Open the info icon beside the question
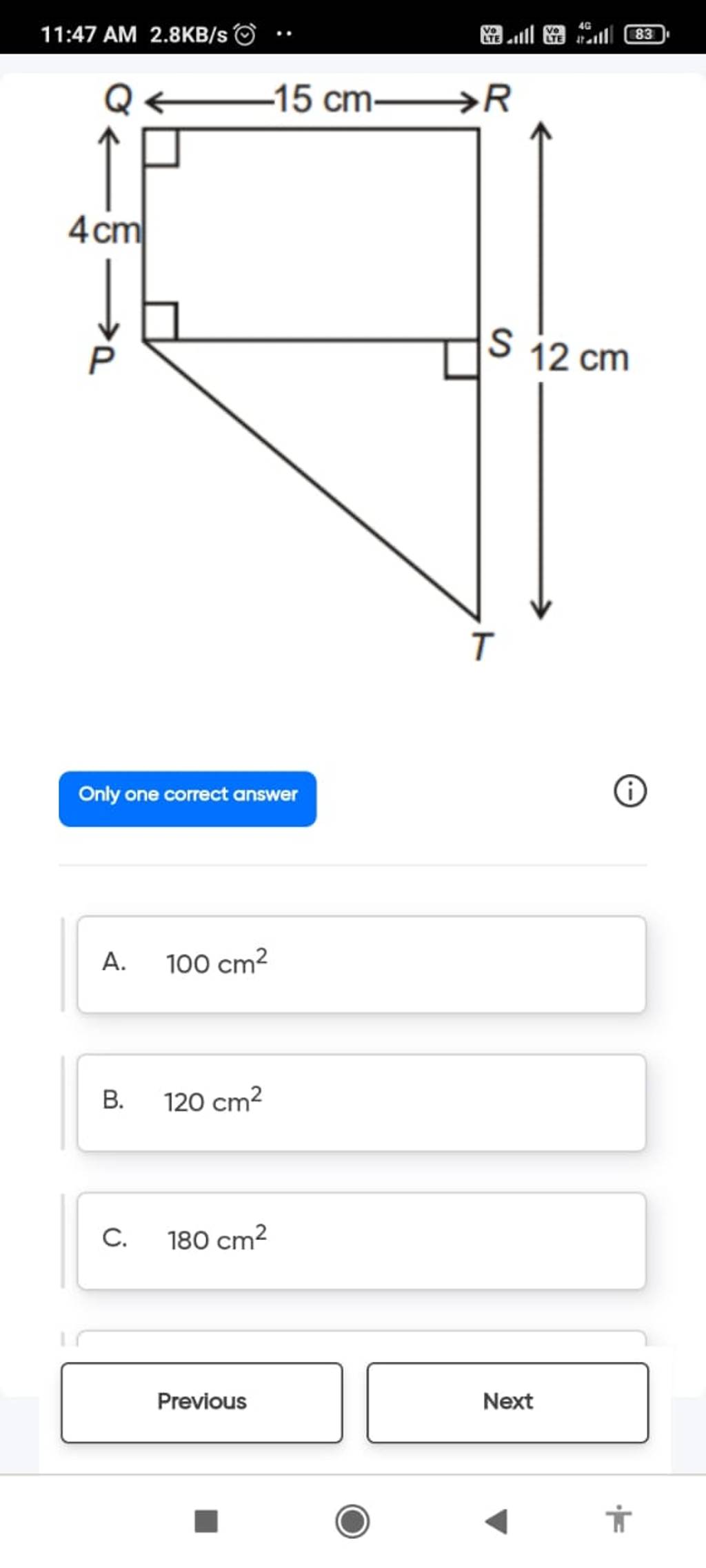Viewport: 706px width, 1568px height. click(632, 791)
